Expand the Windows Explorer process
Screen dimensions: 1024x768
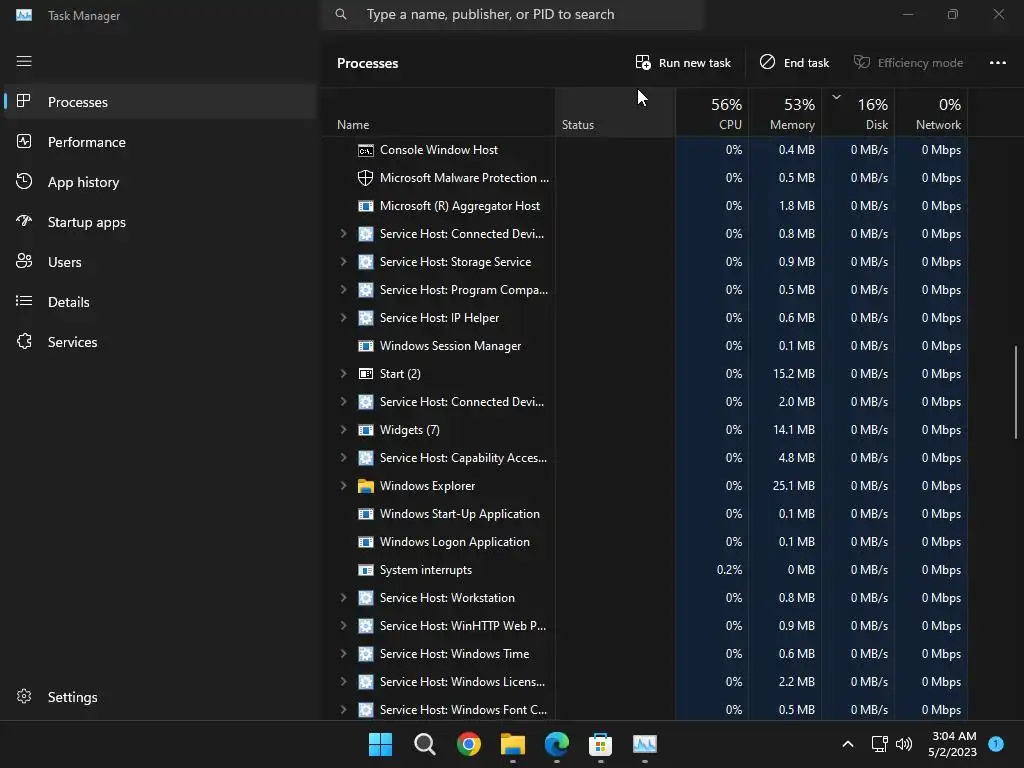click(344, 486)
